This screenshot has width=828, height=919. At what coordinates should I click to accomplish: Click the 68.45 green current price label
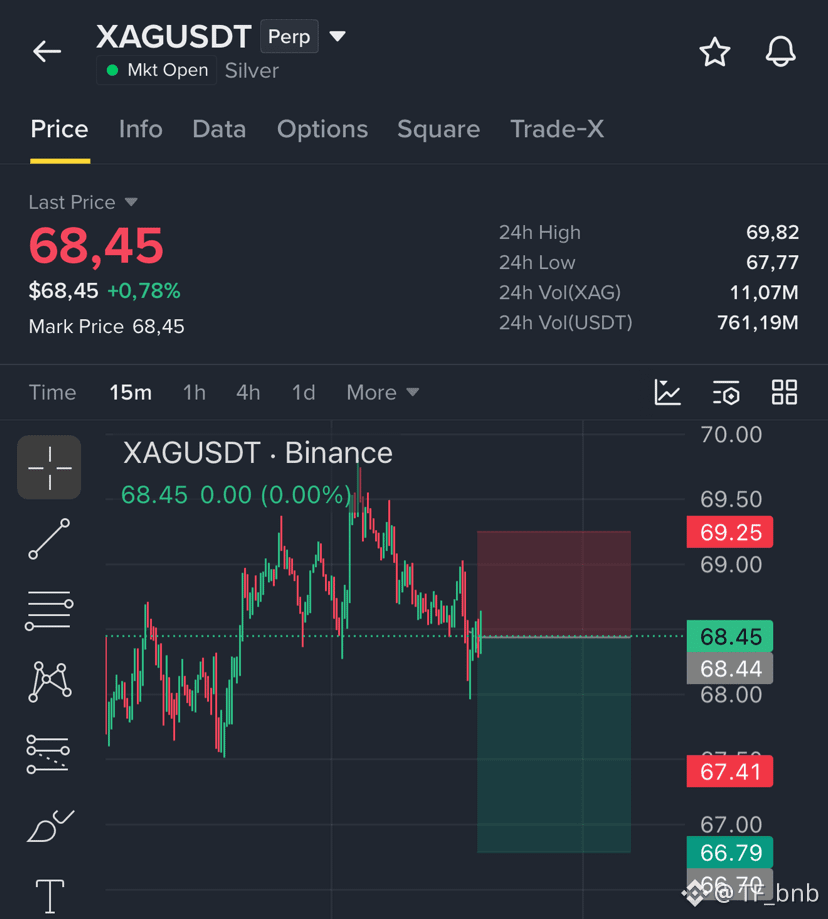730,636
